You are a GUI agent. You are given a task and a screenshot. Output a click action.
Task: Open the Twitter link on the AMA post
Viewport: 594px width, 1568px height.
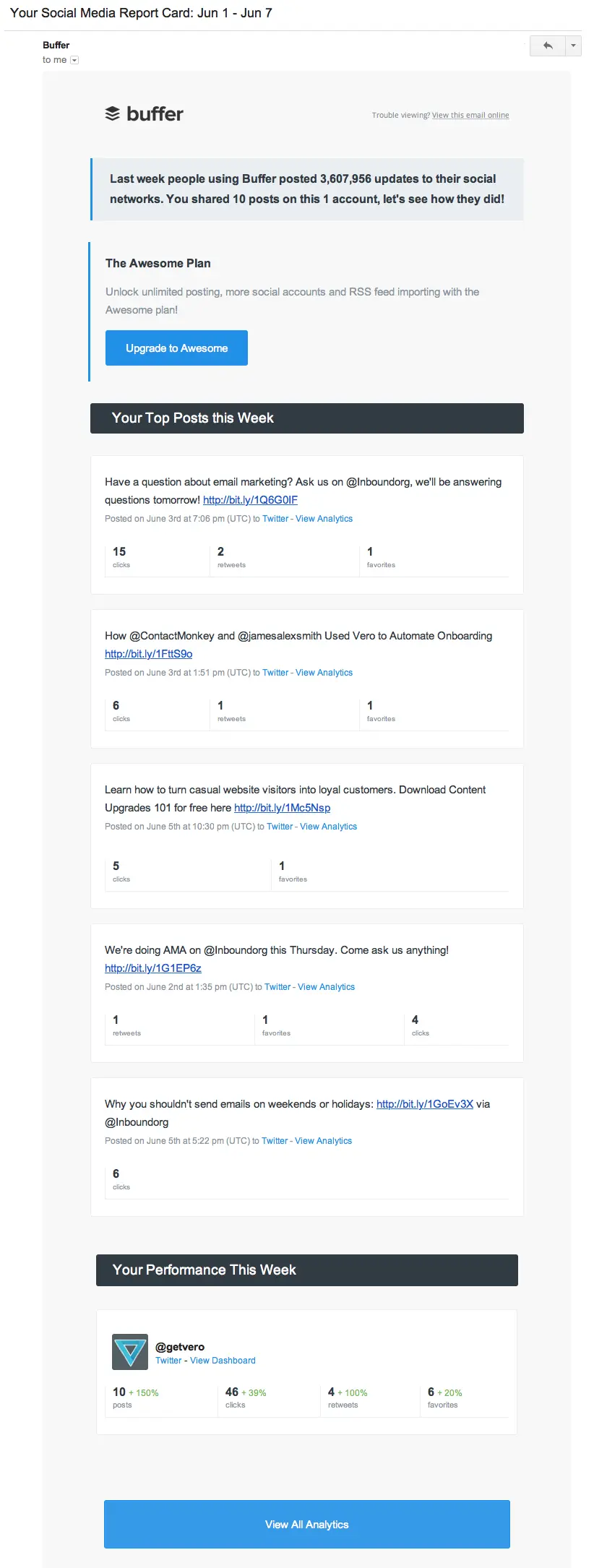pyautogui.click(x=277, y=986)
